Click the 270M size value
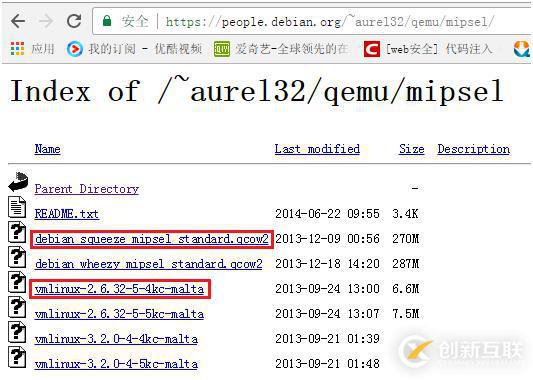The height and width of the screenshot is (380, 533). click(x=406, y=239)
